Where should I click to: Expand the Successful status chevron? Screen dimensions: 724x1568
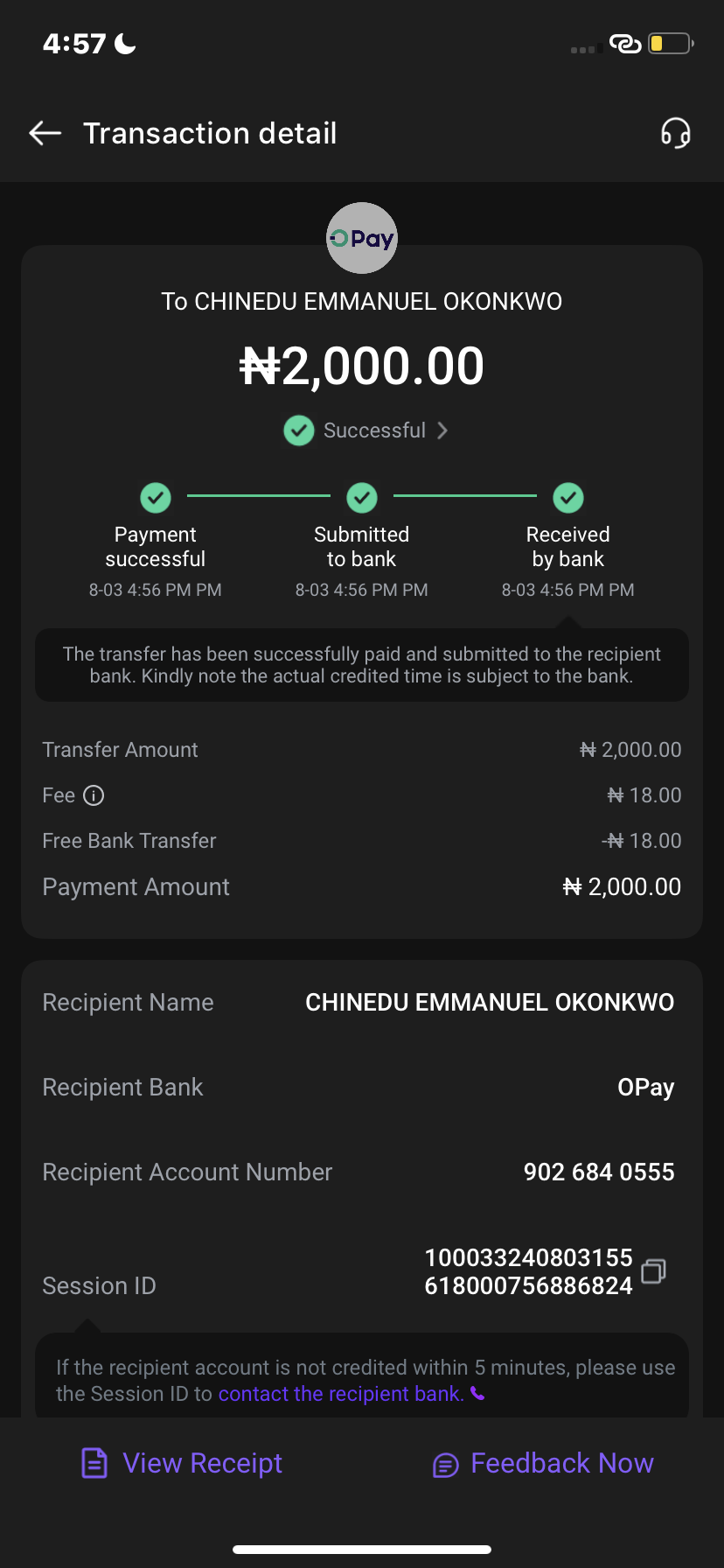click(442, 430)
